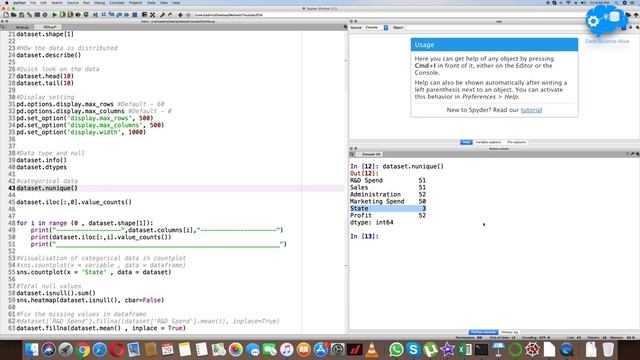Screen dimensions: 640x360
Task: Run the current cell from the toolbar
Action: tap(62, 15)
